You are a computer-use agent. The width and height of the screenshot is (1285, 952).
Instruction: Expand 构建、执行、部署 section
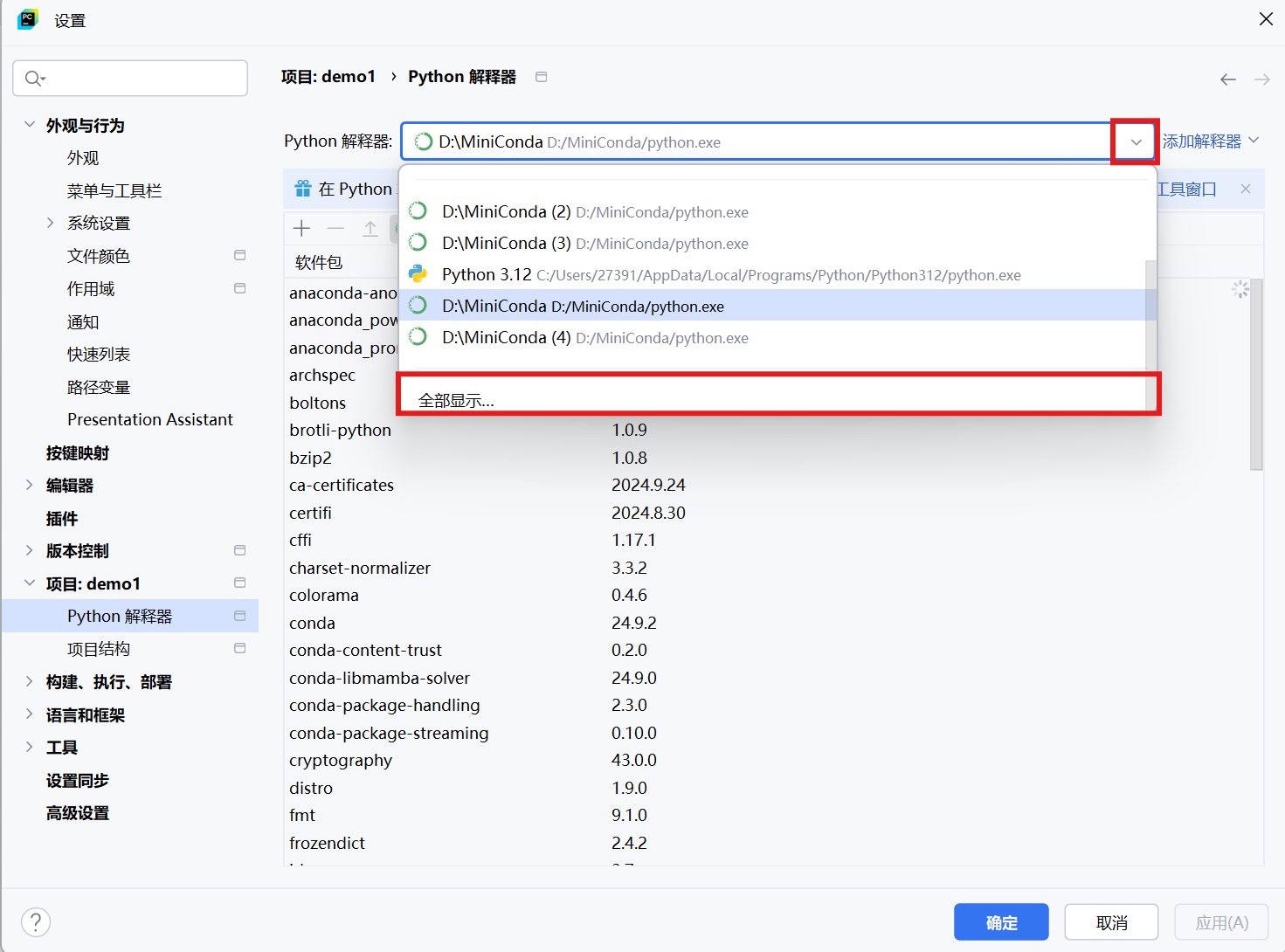pyautogui.click(x=30, y=681)
